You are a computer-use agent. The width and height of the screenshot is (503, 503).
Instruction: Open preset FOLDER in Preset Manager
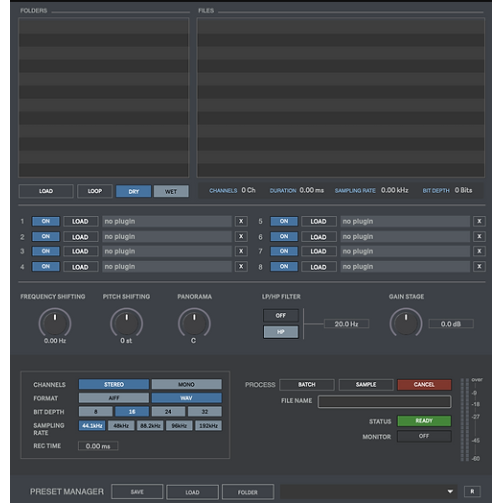click(248, 492)
